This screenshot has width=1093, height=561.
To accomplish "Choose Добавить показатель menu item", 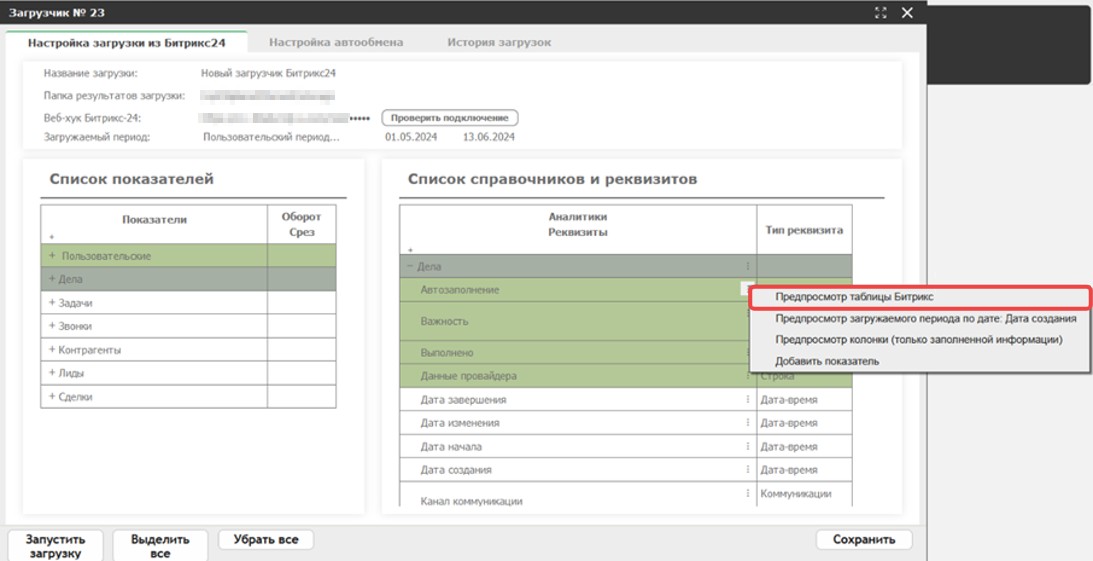I will click(x=920, y=361).
